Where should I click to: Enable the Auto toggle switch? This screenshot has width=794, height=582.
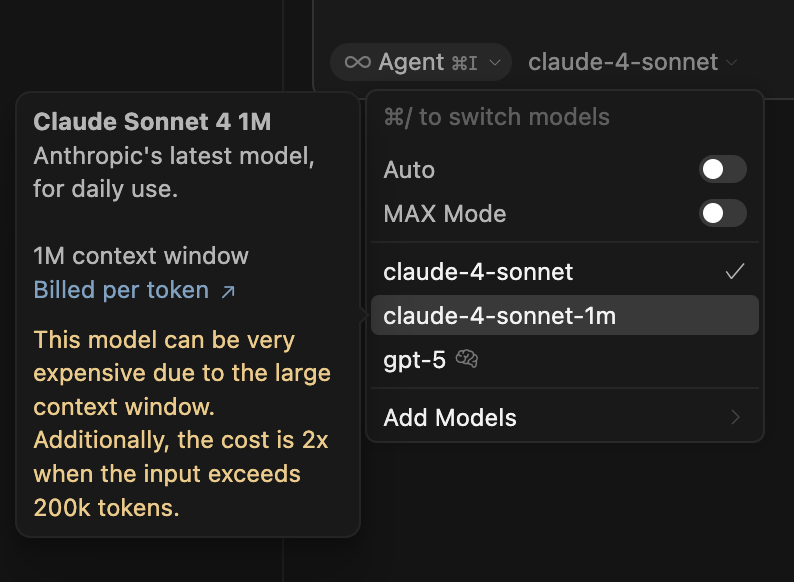click(722, 170)
